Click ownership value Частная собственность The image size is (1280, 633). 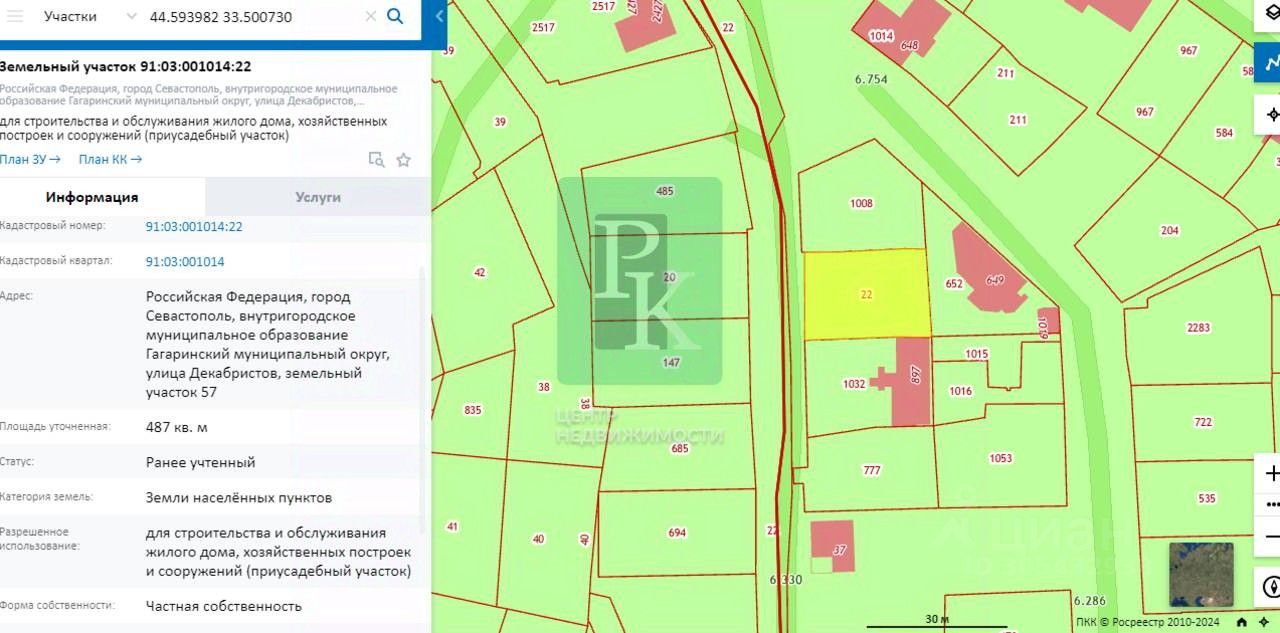tap(224, 605)
